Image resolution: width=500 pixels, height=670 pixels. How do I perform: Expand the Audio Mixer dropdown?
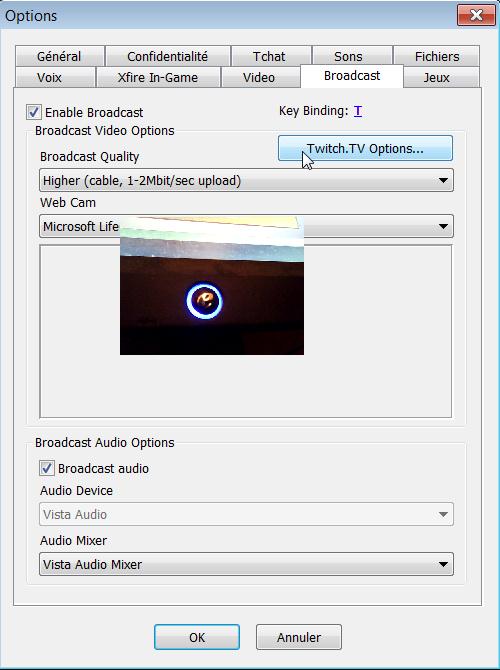tap(246, 564)
